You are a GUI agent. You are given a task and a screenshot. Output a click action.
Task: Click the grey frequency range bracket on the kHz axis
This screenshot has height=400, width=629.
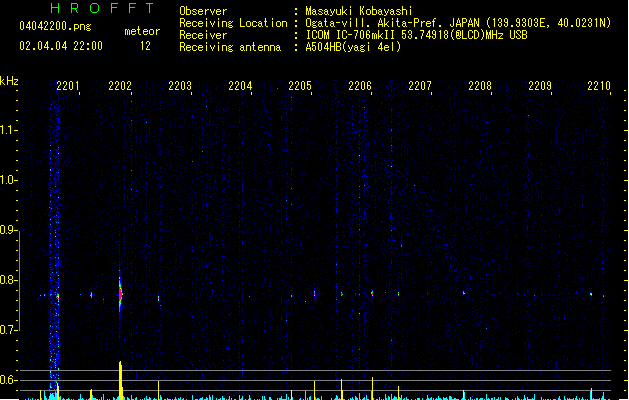click(x=19, y=281)
